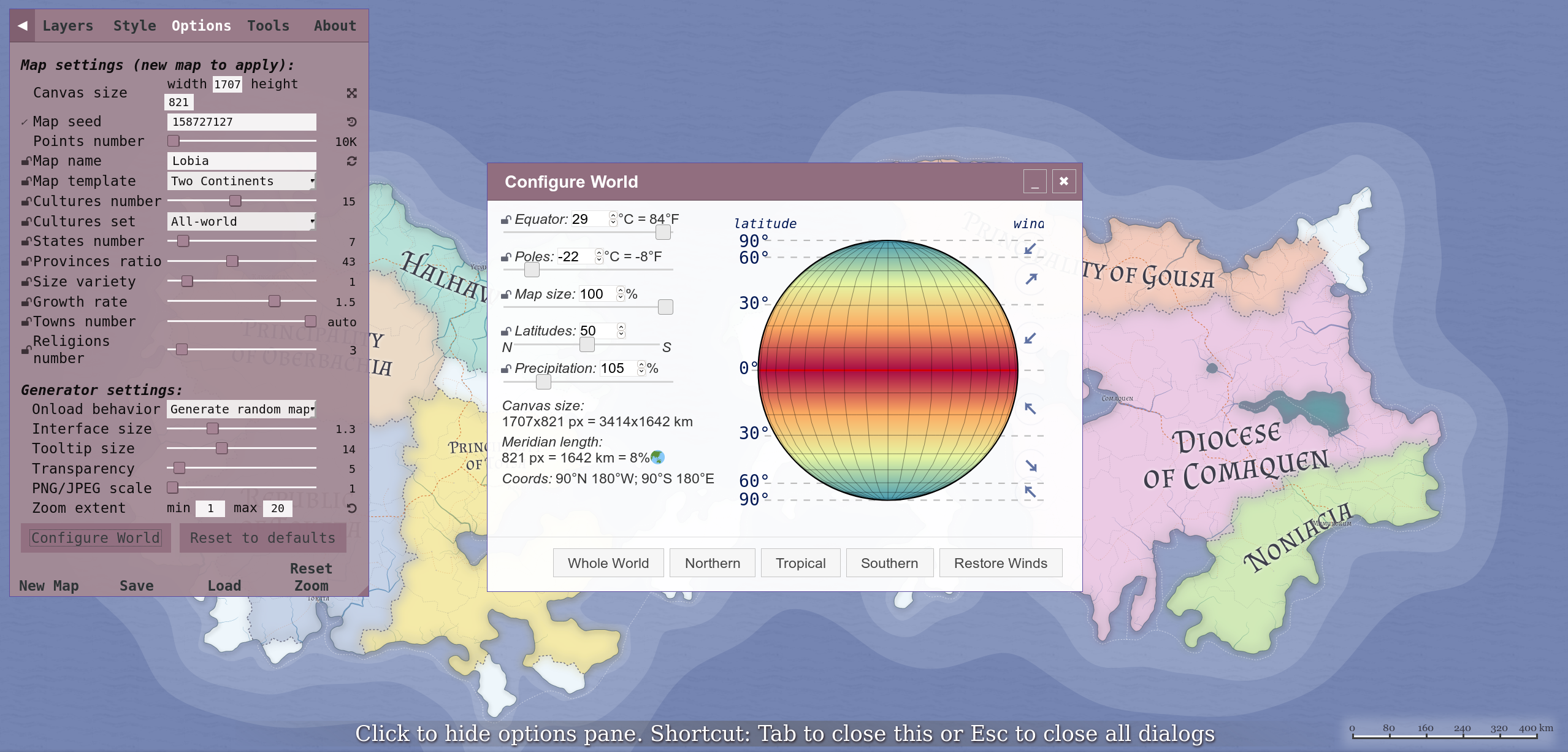Click the globe icon beside meridian length
The width and height of the screenshot is (1568, 752).
[x=657, y=458]
